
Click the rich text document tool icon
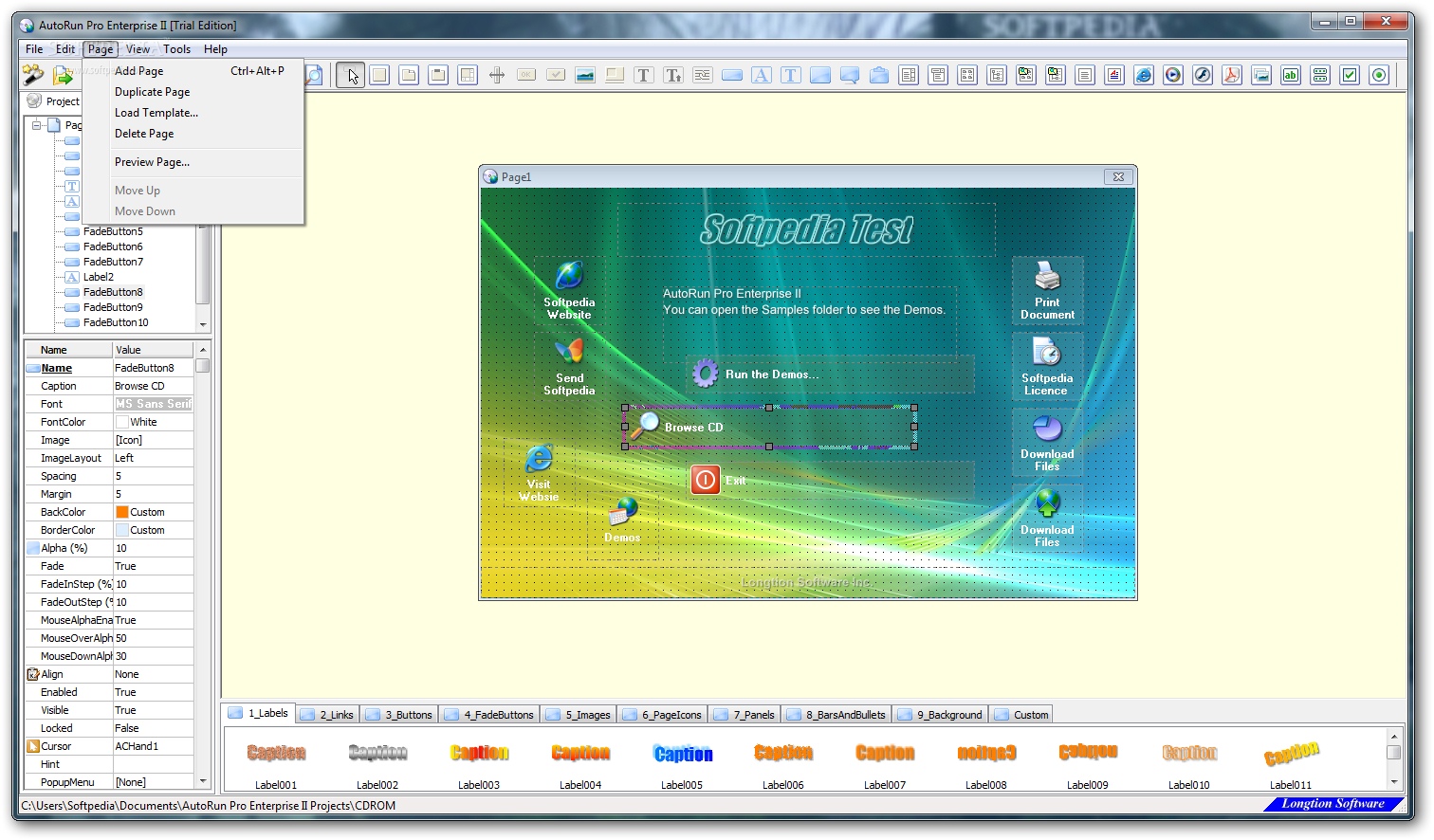point(1114,75)
